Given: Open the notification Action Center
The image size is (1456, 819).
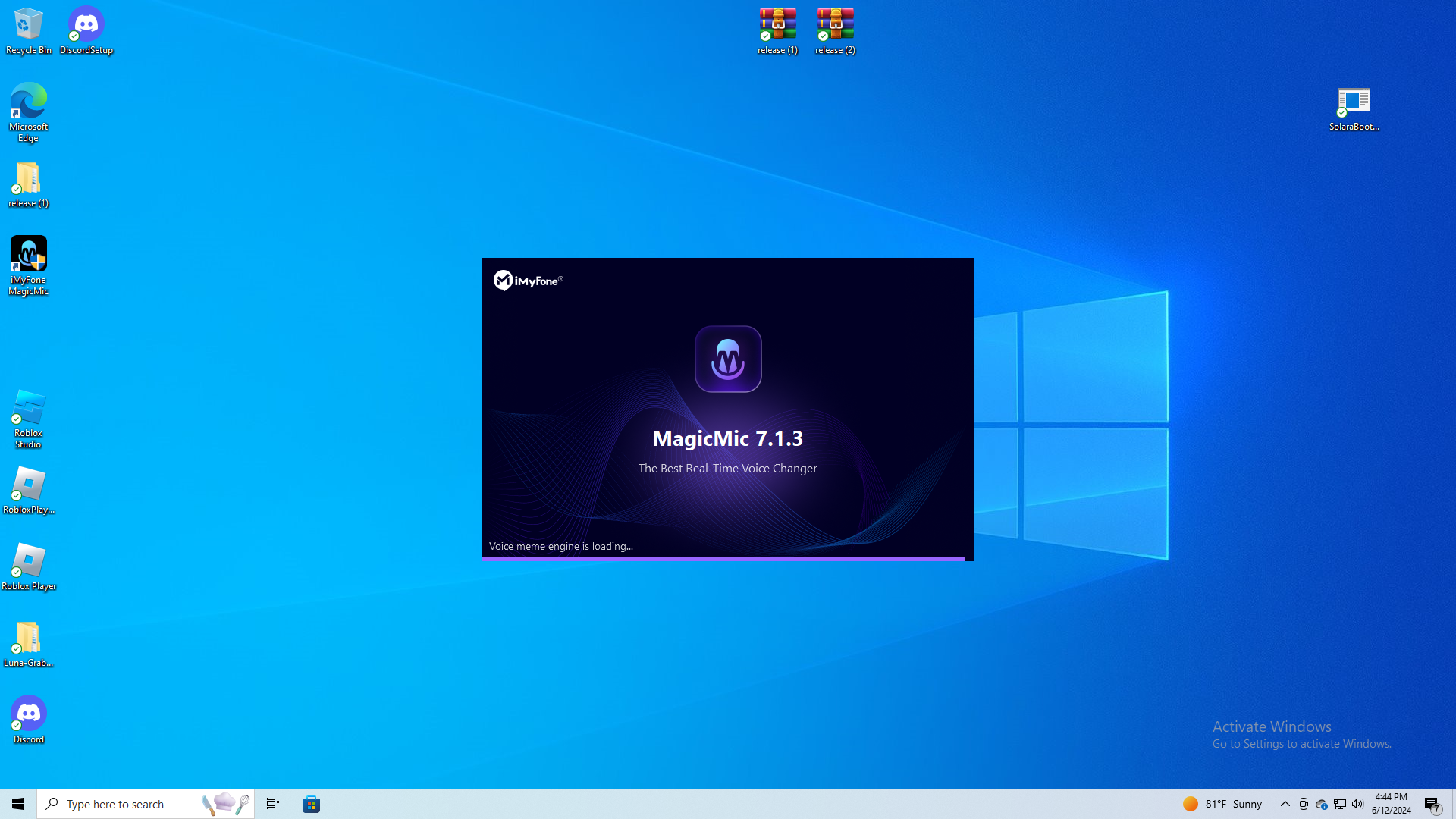Looking at the screenshot, I should click(1432, 804).
